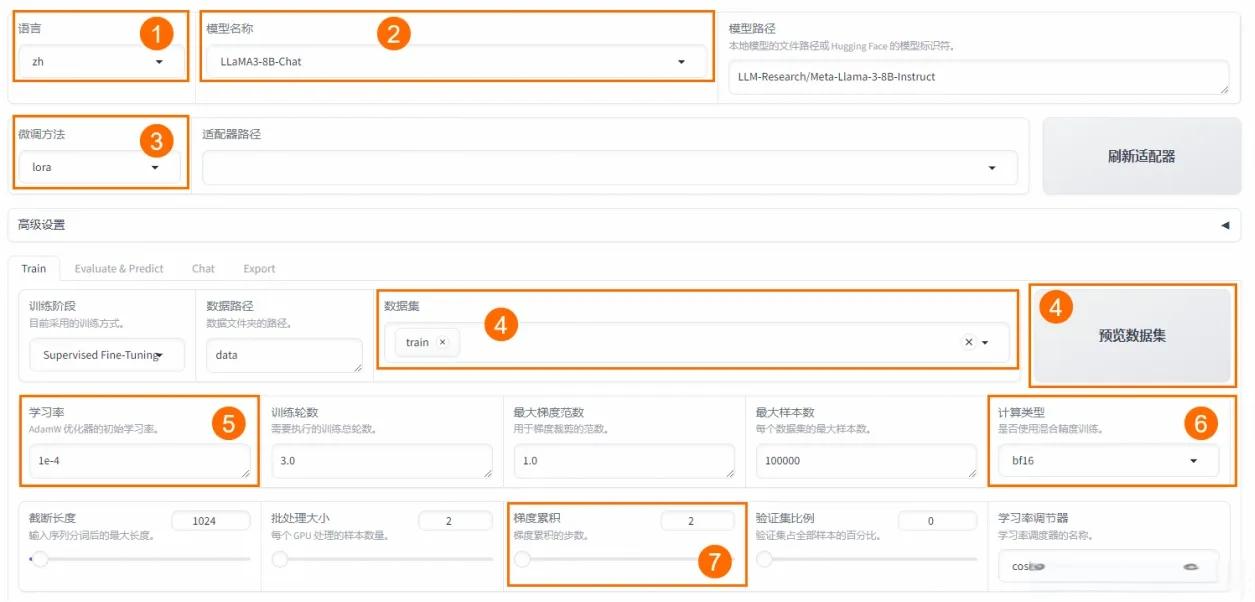Switch to the Train tab

click(34, 268)
